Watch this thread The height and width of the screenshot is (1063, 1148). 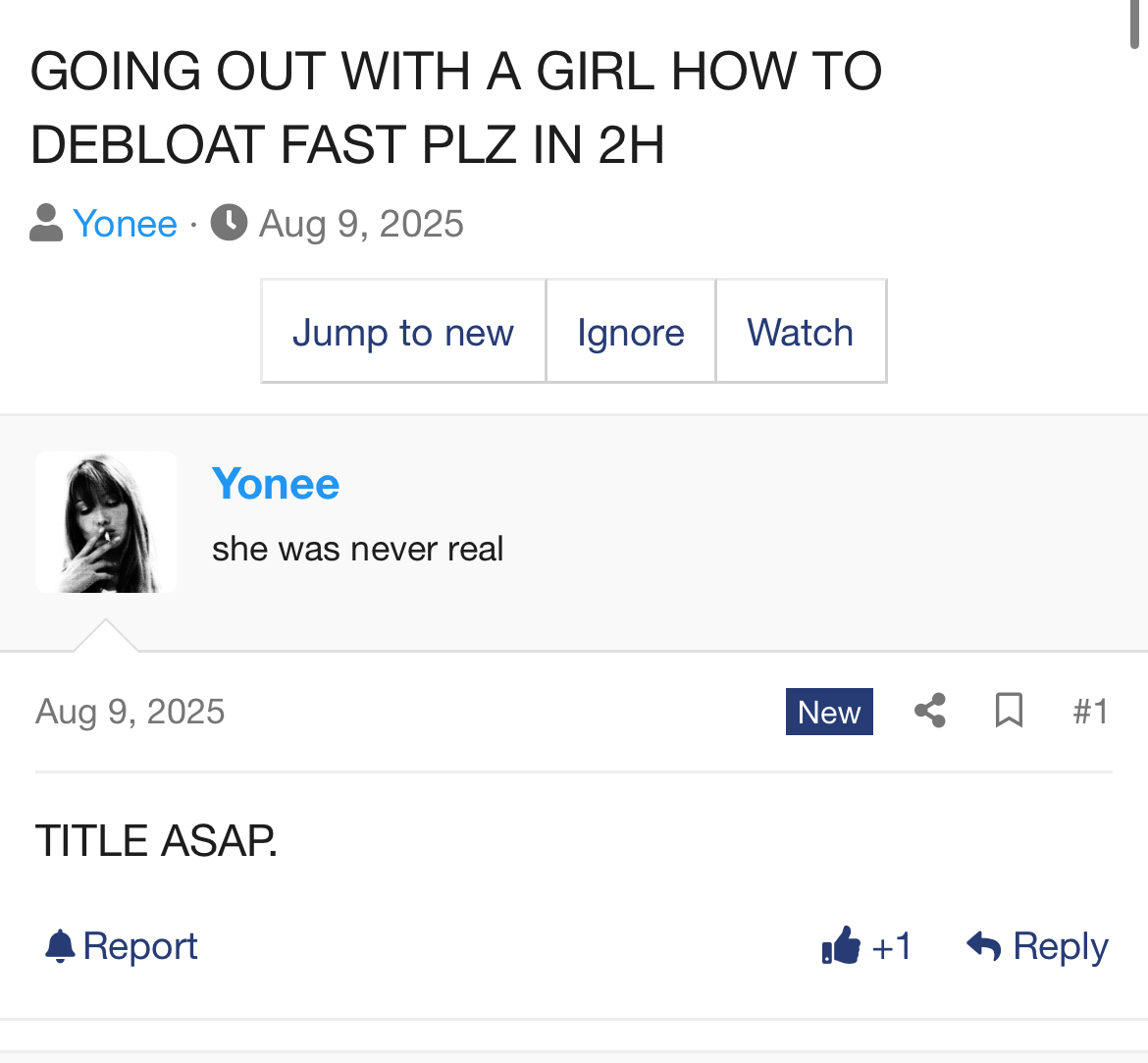click(801, 331)
